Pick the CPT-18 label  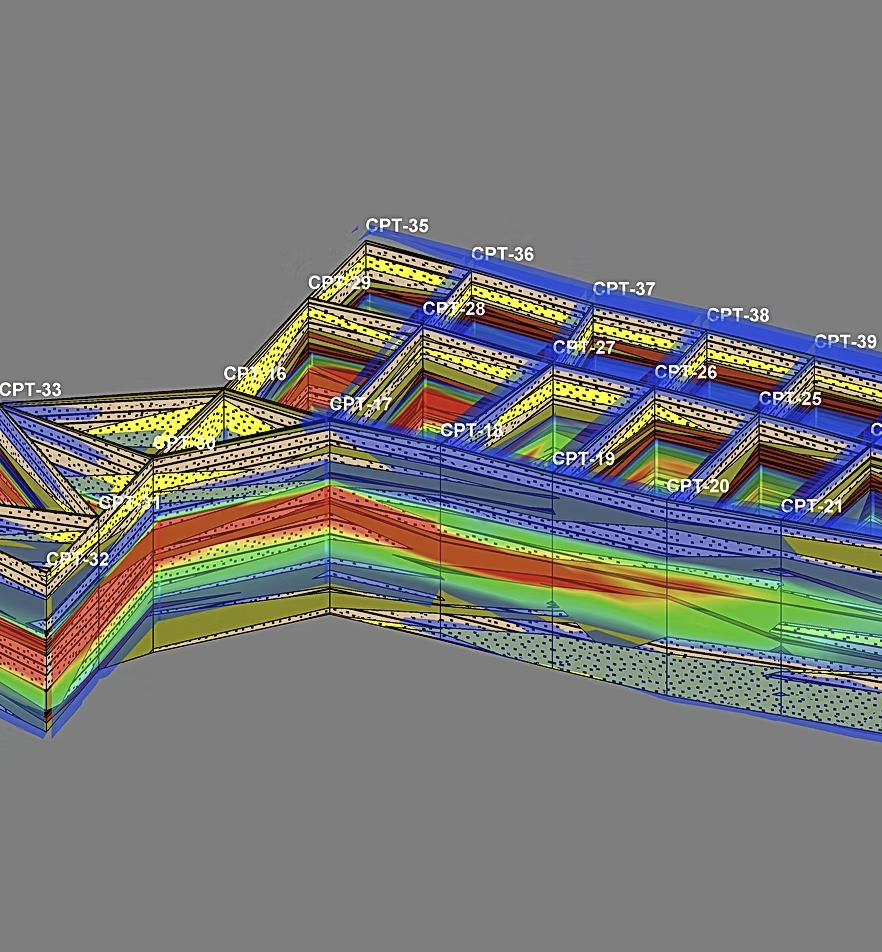[471, 431]
